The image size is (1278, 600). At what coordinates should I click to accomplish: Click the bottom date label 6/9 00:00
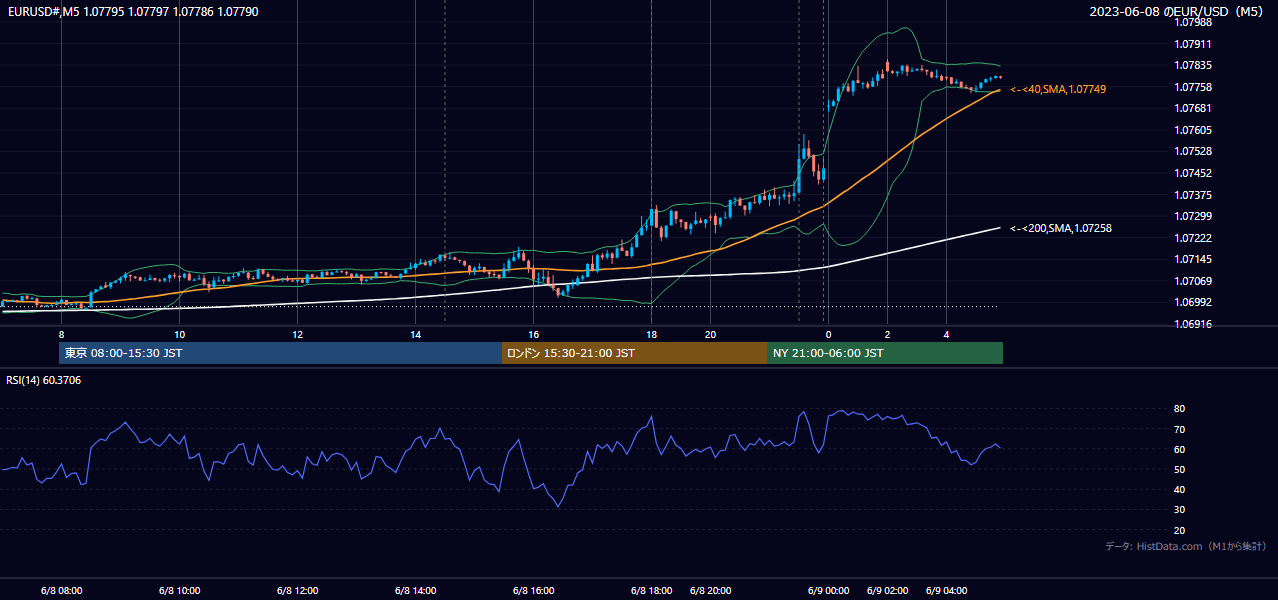click(x=828, y=591)
